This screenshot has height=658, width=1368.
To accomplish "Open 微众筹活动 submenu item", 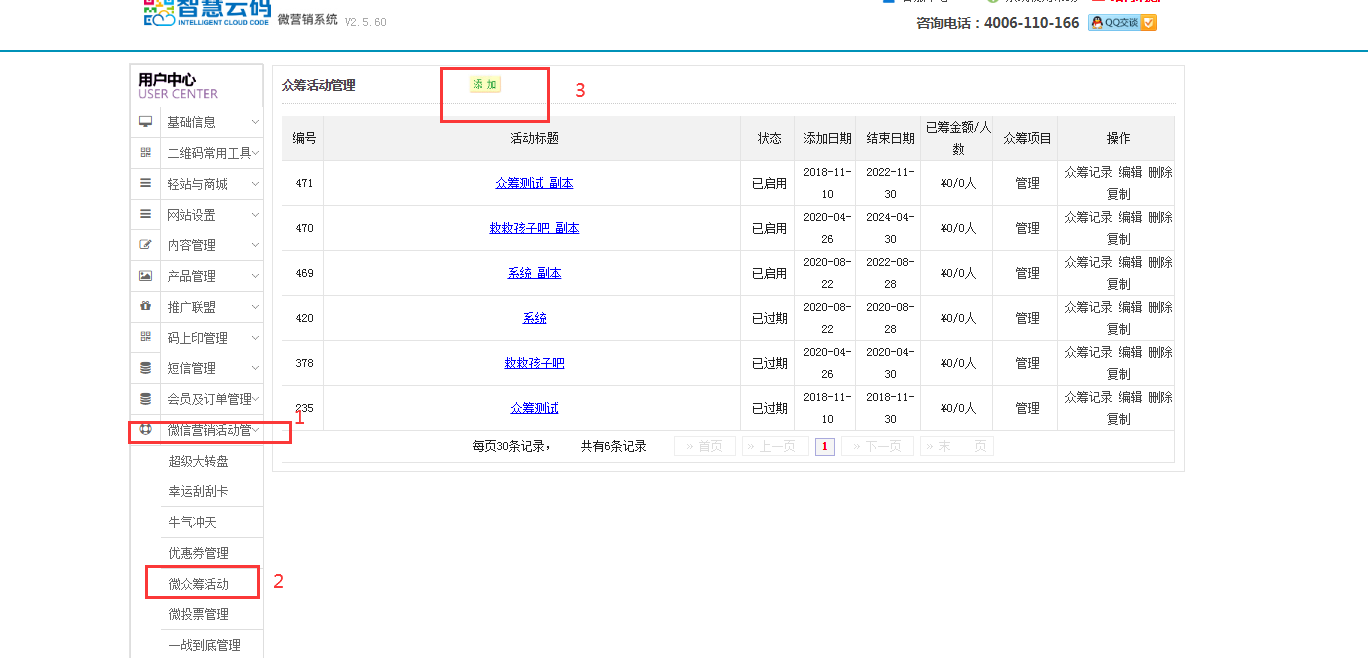I will point(199,584).
